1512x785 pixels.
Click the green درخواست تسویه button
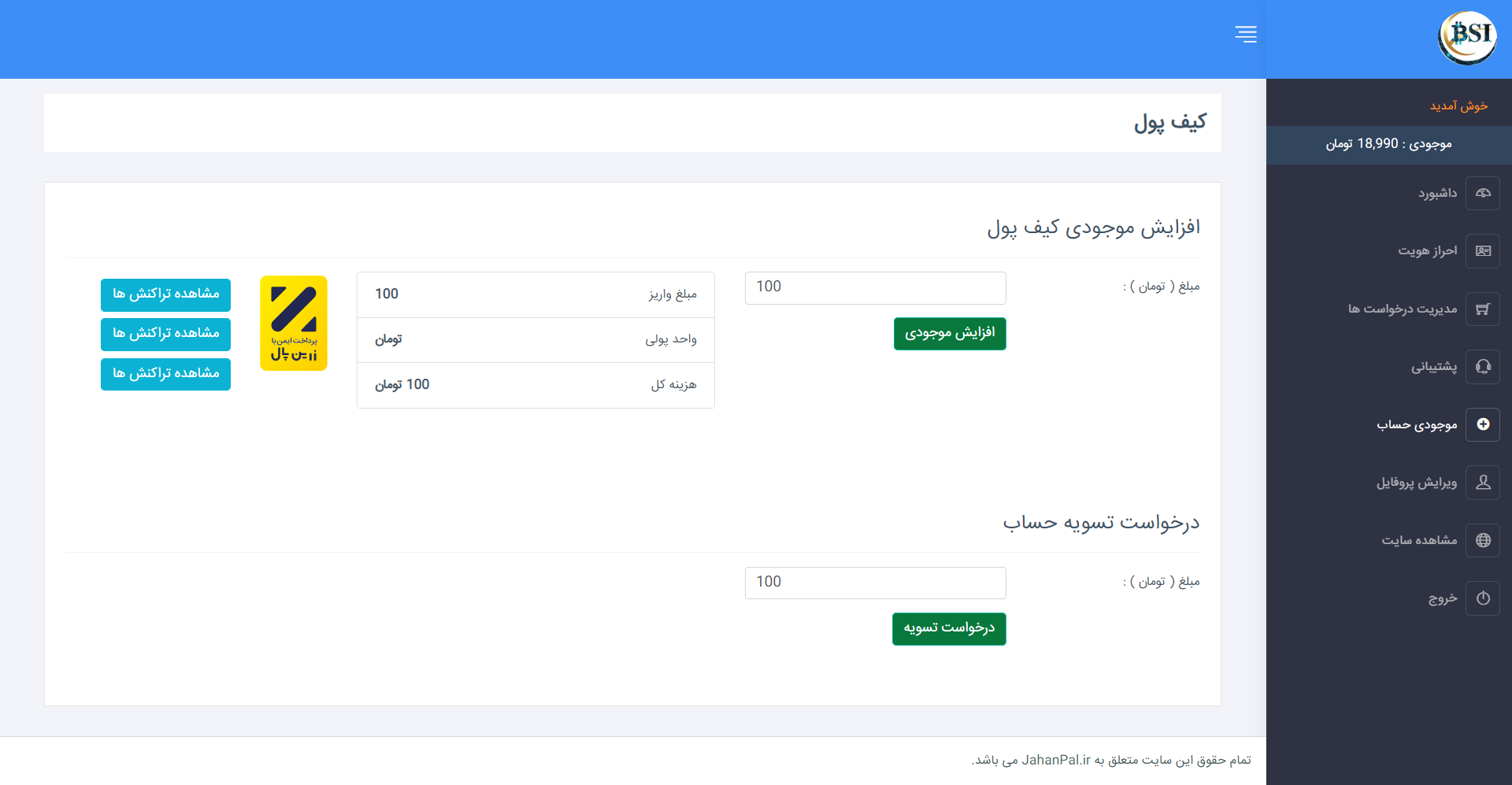(x=949, y=629)
